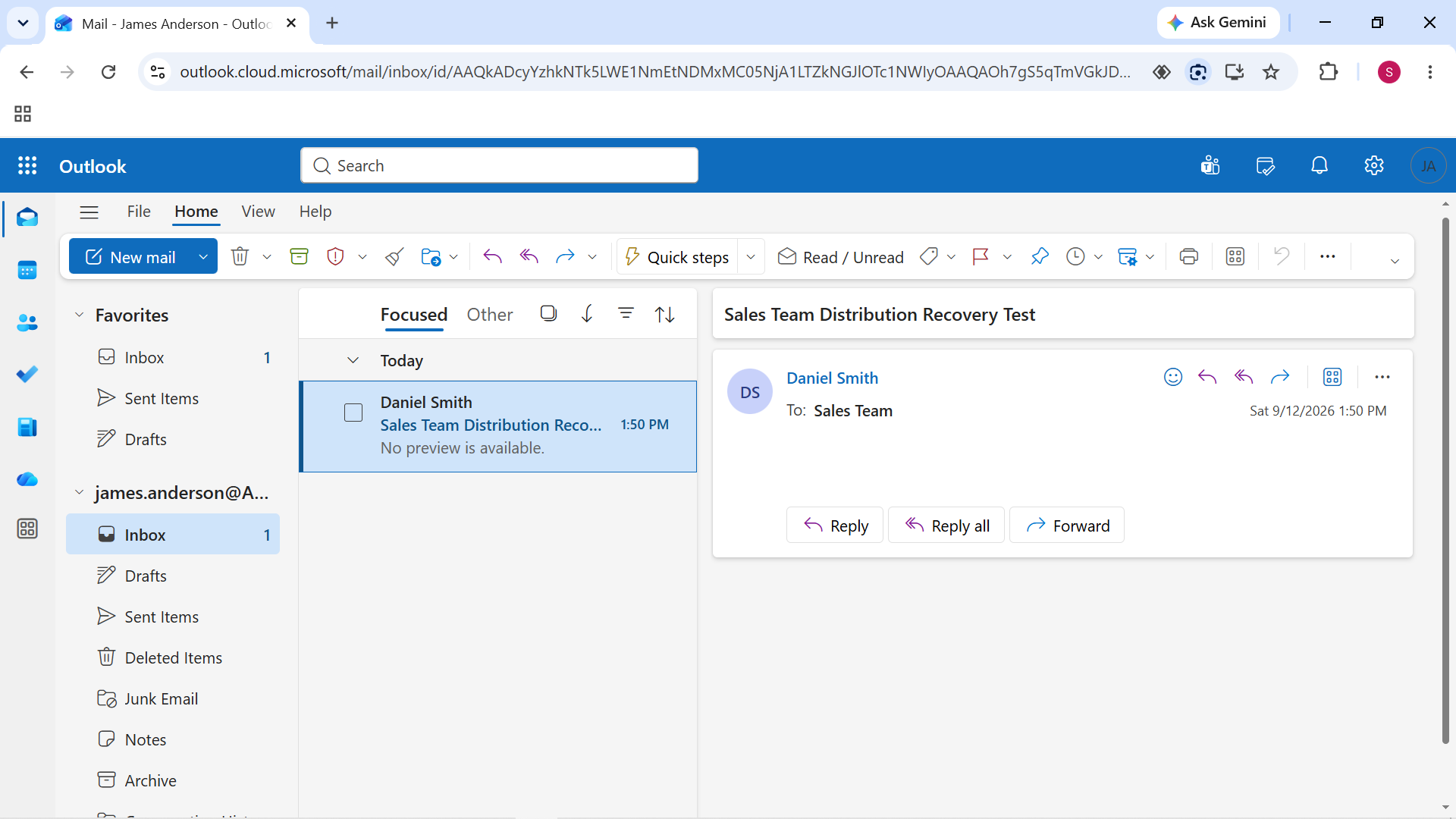Open the JA account avatar
This screenshot has height=819, width=1456.
[x=1429, y=165]
